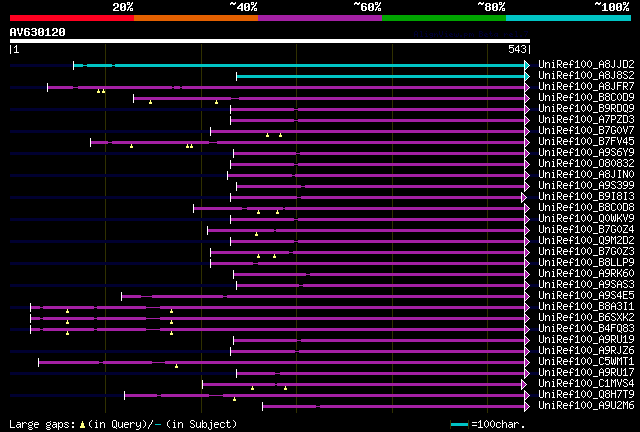The height and width of the screenshot is (432, 640).
Task: Click the UniRef100_A9RJZ6 label
Action: (x=586, y=350)
